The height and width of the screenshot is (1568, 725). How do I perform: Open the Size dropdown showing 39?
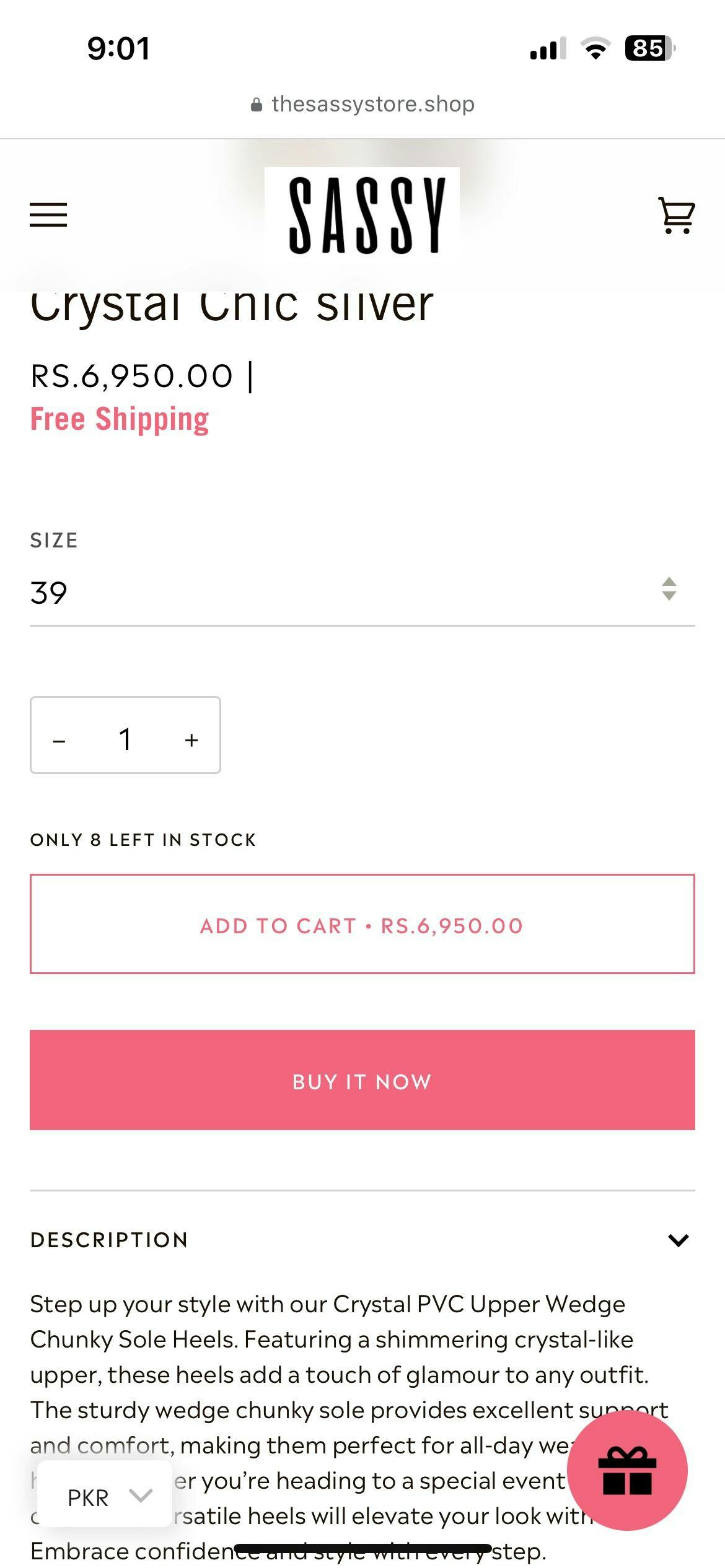point(362,592)
